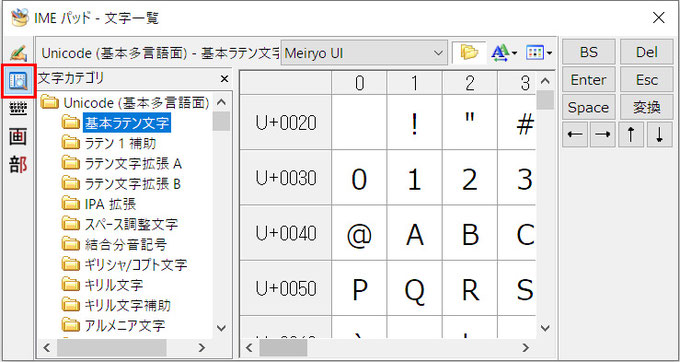Select Unicode (基本多言語面) root node

tap(136, 103)
